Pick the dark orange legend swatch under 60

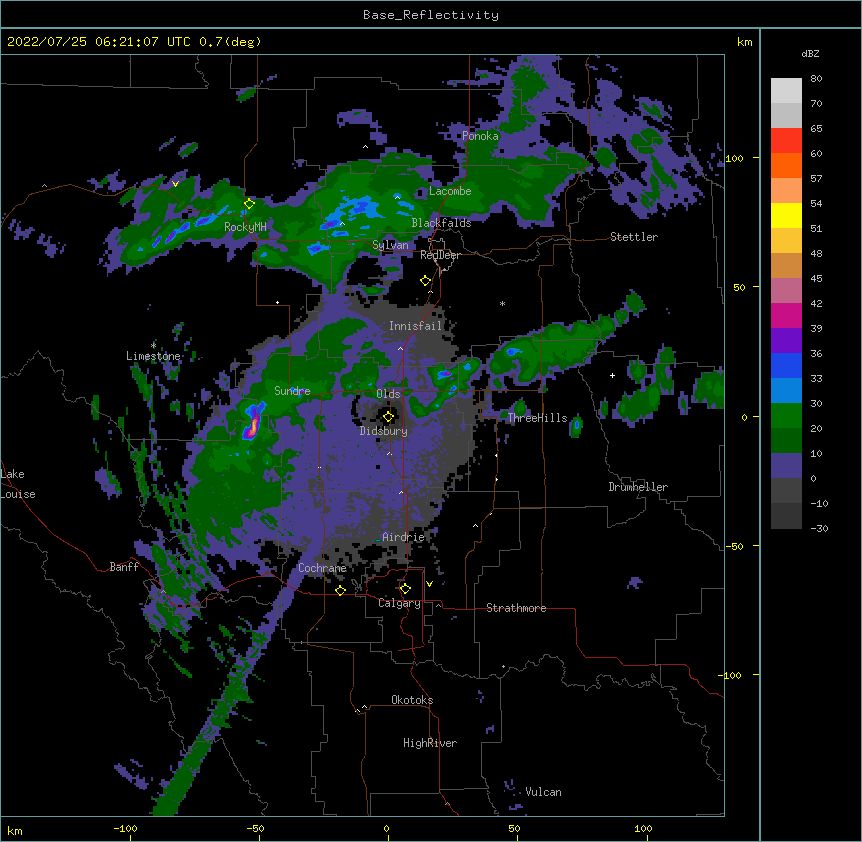(786, 165)
